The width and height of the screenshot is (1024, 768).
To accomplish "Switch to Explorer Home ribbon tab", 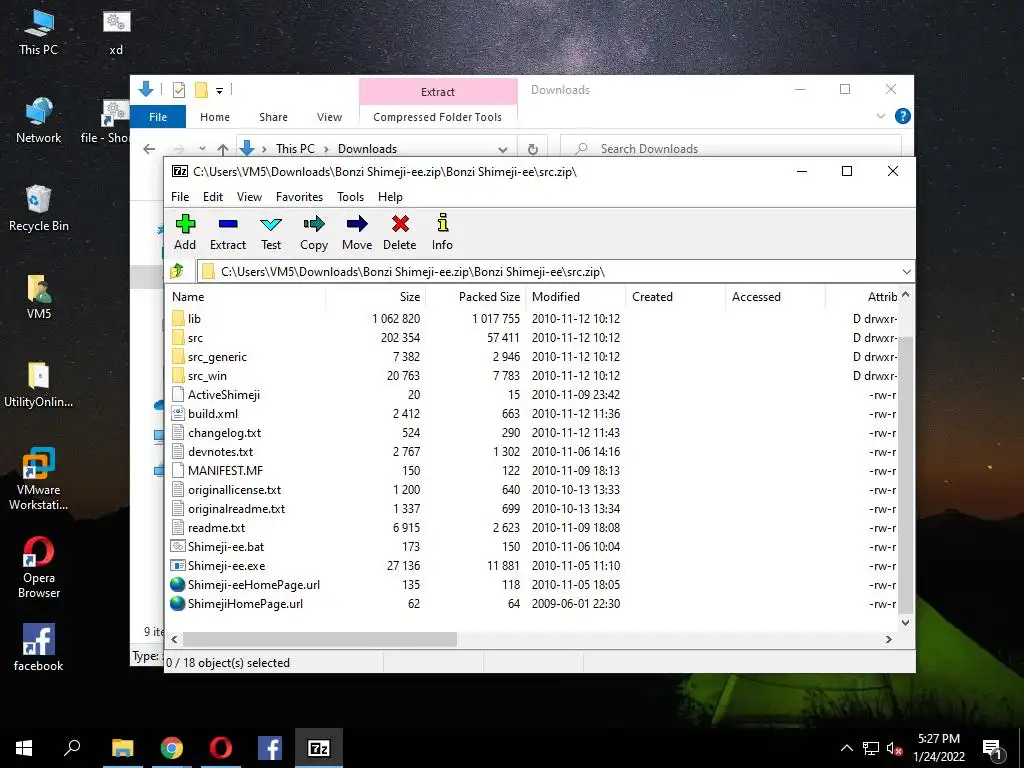I will (x=215, y=117).
